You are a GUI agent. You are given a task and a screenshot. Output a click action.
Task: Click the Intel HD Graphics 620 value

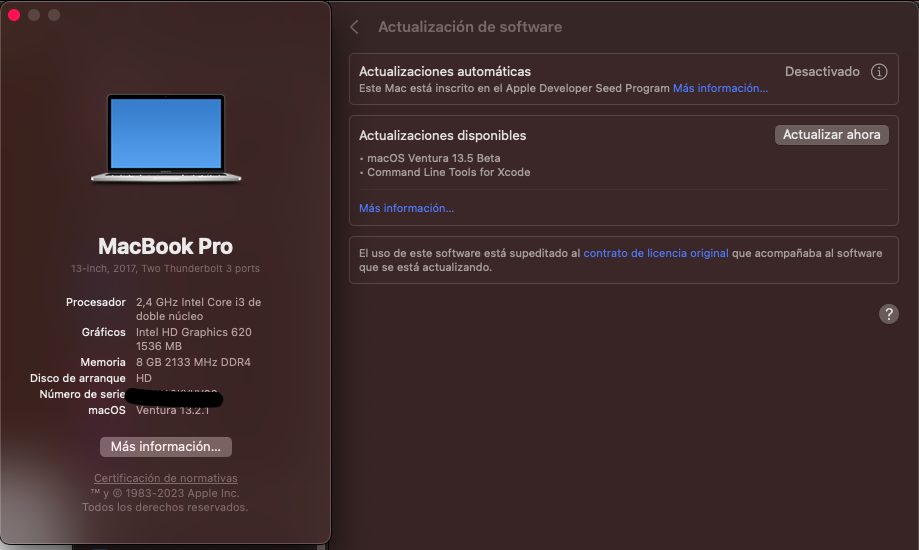(x=193, y=339)
